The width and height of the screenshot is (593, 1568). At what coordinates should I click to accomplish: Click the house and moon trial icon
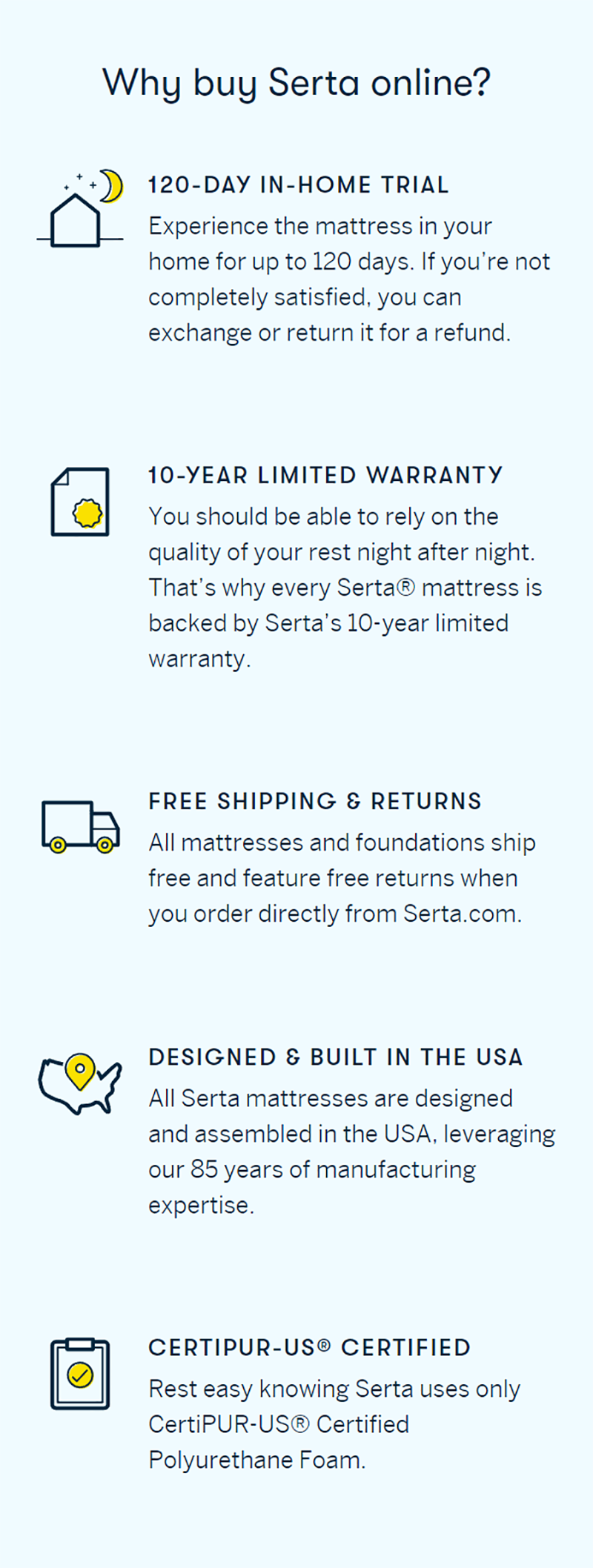point(80,210)
